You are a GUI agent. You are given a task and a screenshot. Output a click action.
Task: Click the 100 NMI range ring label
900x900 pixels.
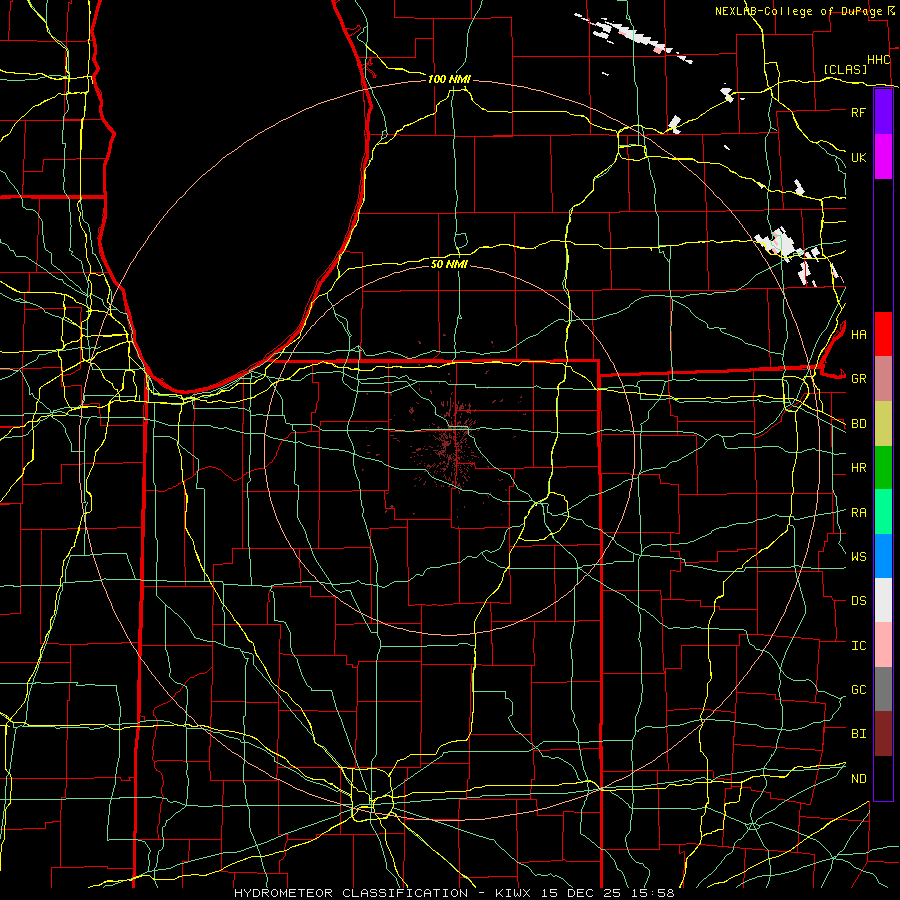449,79
